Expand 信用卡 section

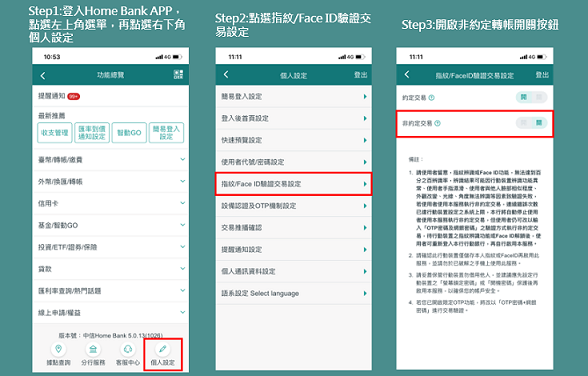(x=111, y=203)
